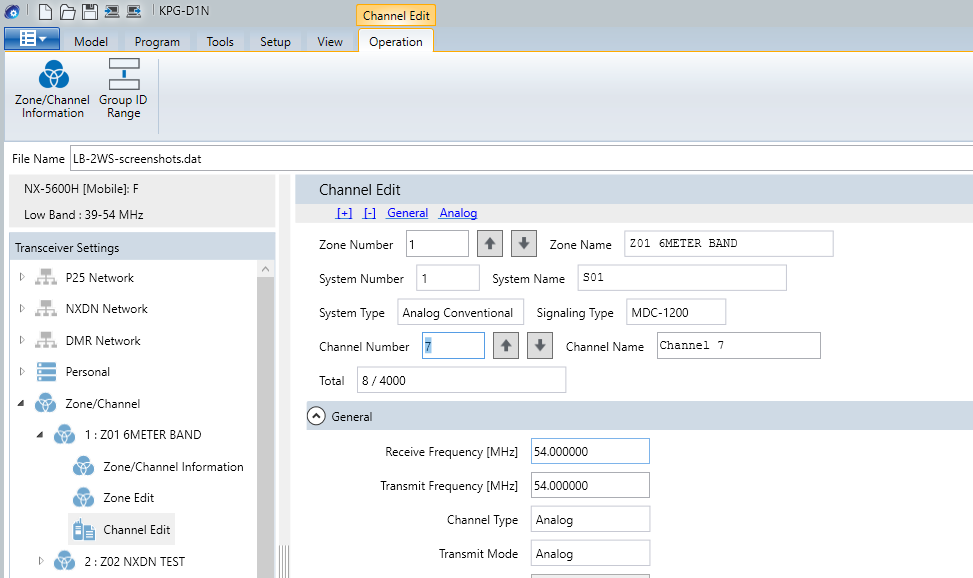
Task: Collapse the General section chevron
Action: coord(316,416)
